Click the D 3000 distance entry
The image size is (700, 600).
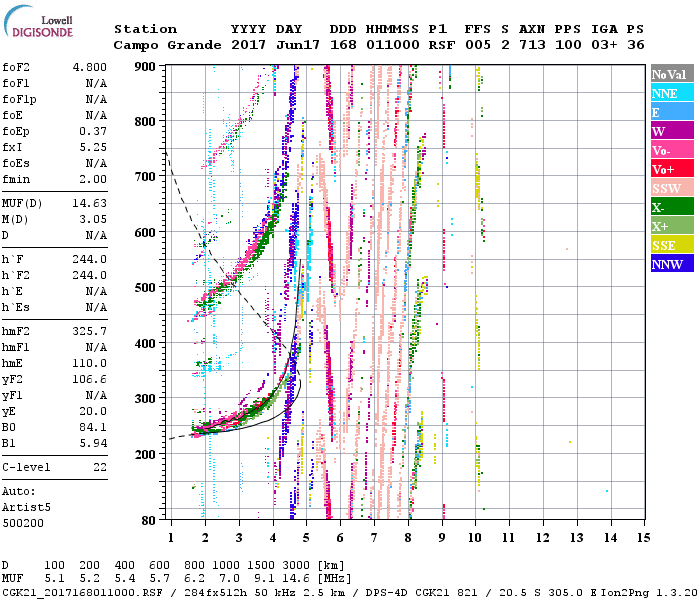pos(296,566)
